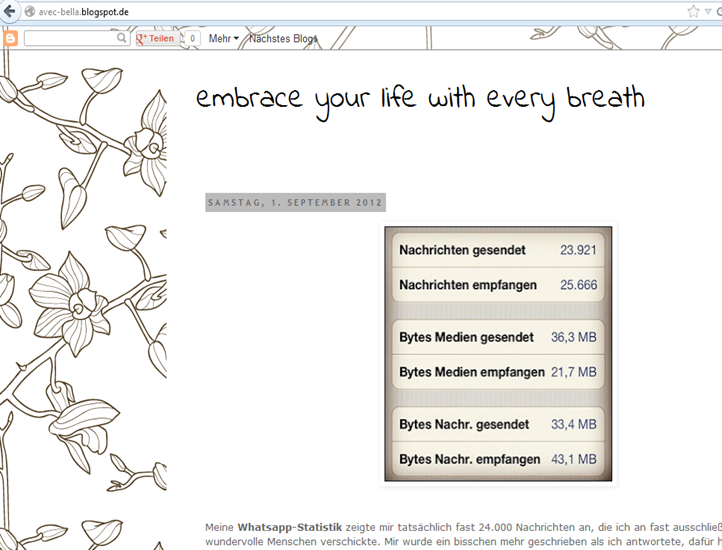Click the Bytes Medien gesendet row
The height and width of the screenshot is (550, 722).
tap(498, 337)
